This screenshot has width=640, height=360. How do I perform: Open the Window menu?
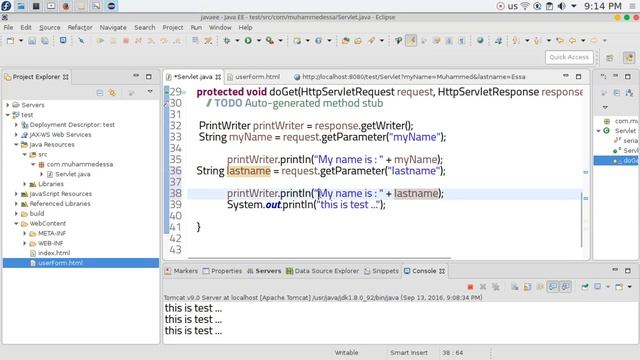220,27
